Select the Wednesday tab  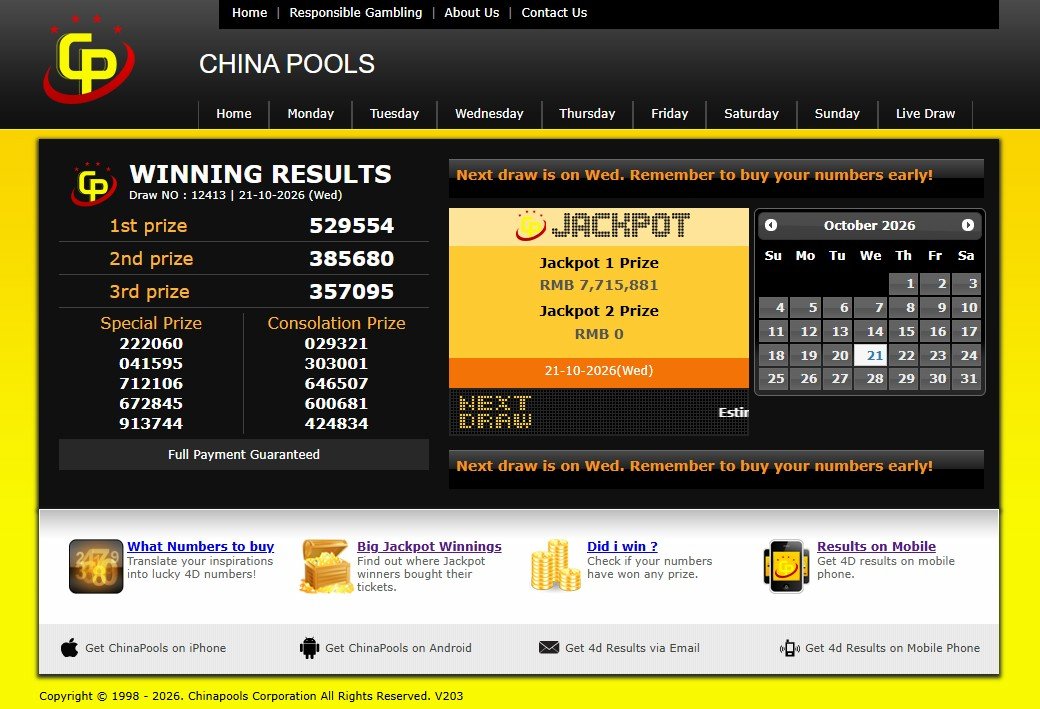489,114
